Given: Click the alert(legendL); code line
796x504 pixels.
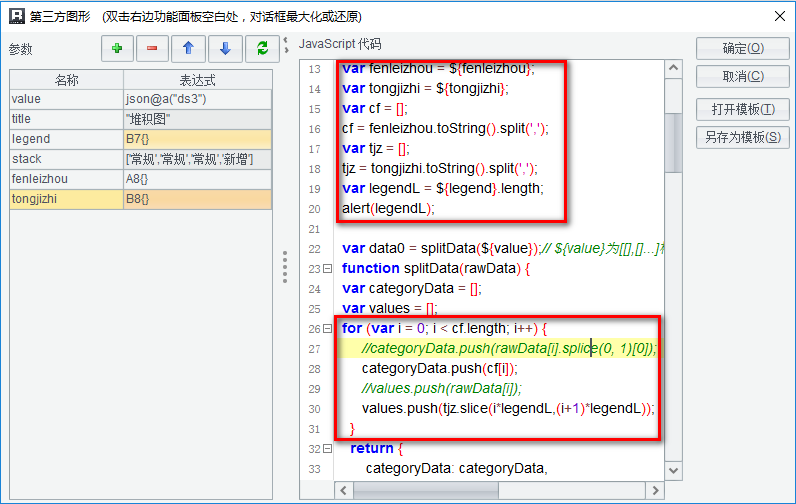Looking at the screenshot, I should pos(388,209).
